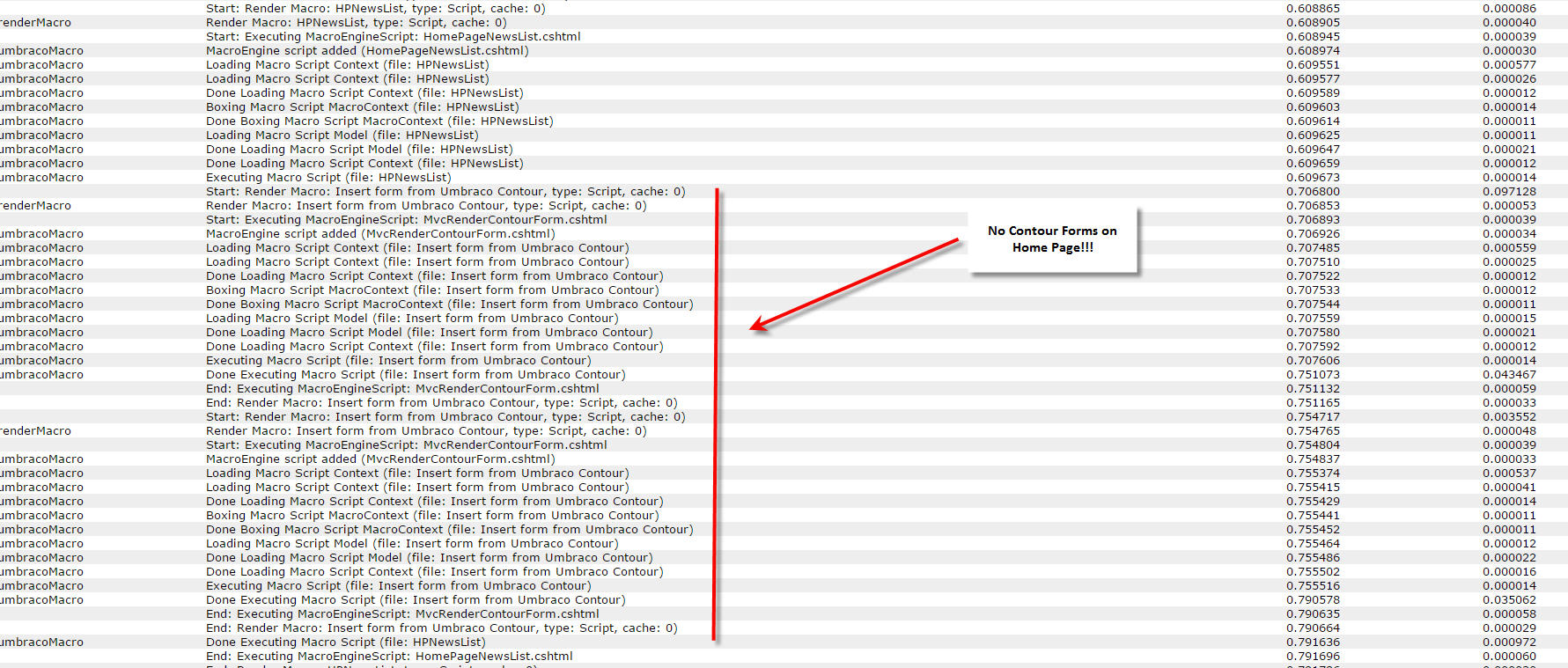The image size is (1568, 668).
Task: Select timestamp 0.706800
Action: point(1313,192)
